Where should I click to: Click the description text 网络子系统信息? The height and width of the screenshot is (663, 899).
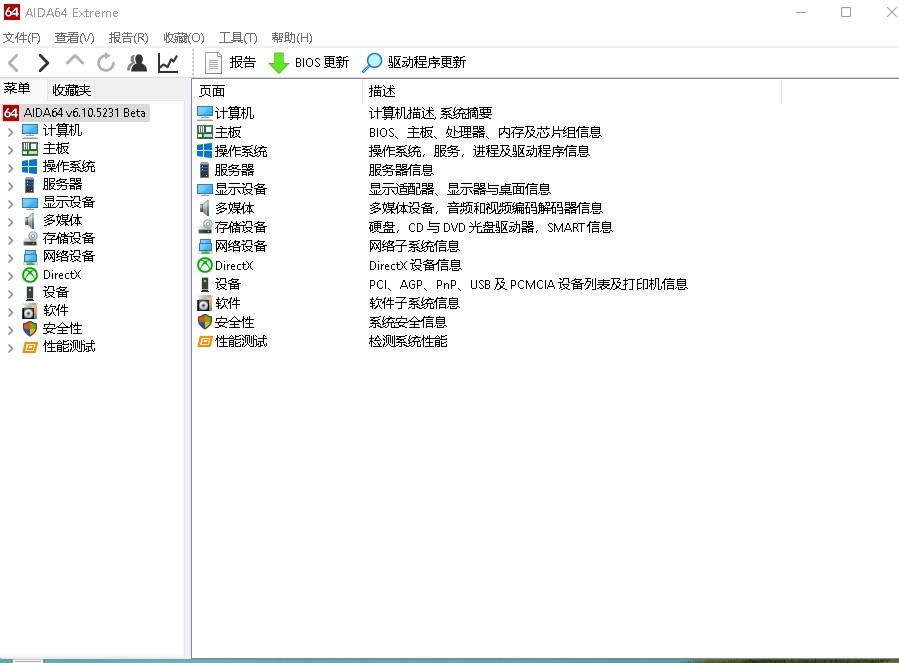pos(414,246)
